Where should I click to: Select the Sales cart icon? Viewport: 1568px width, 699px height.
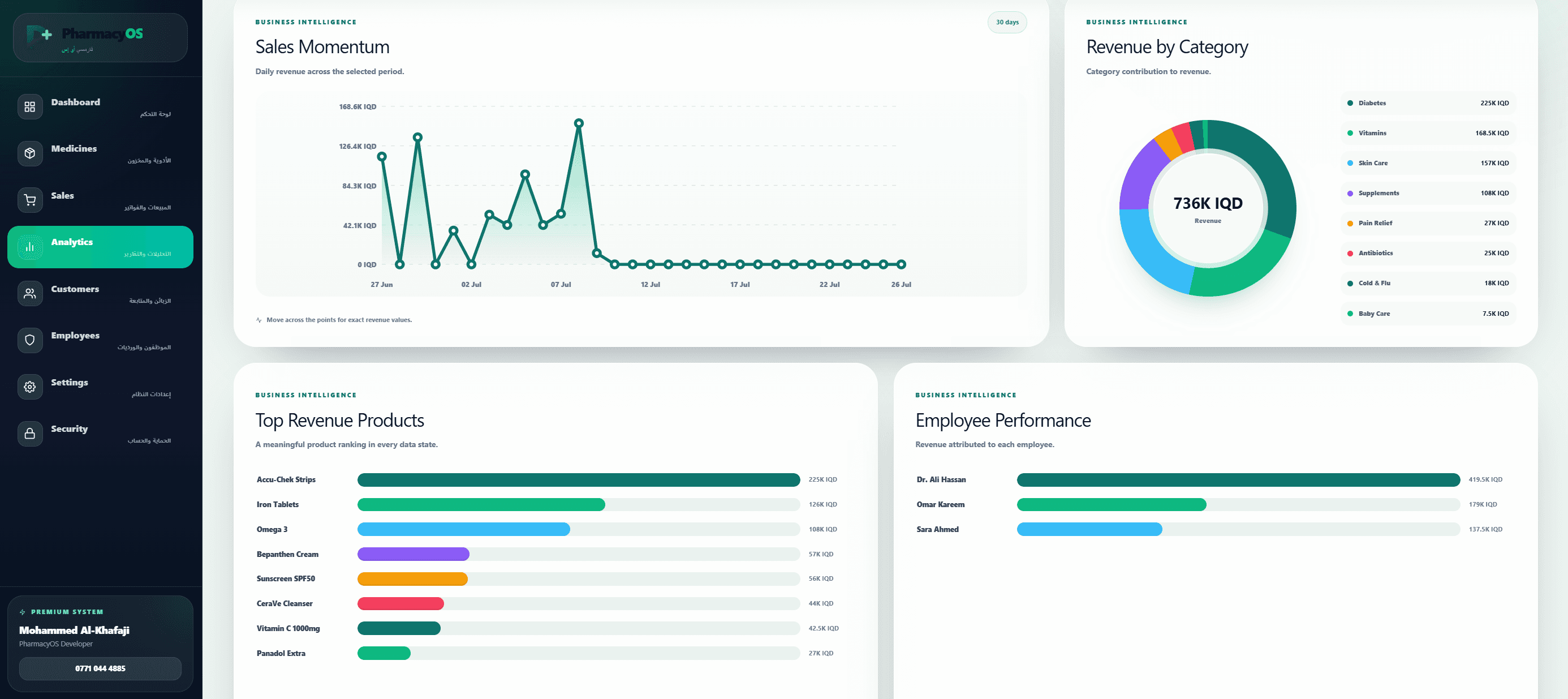coord(30,200)
